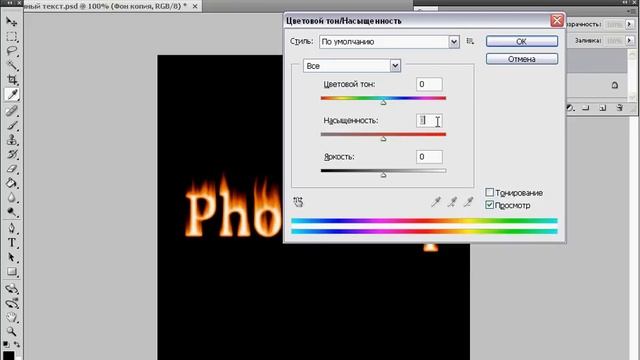Select the Horizontal Type tool
The image size is (640, 360).
point(11,243)
